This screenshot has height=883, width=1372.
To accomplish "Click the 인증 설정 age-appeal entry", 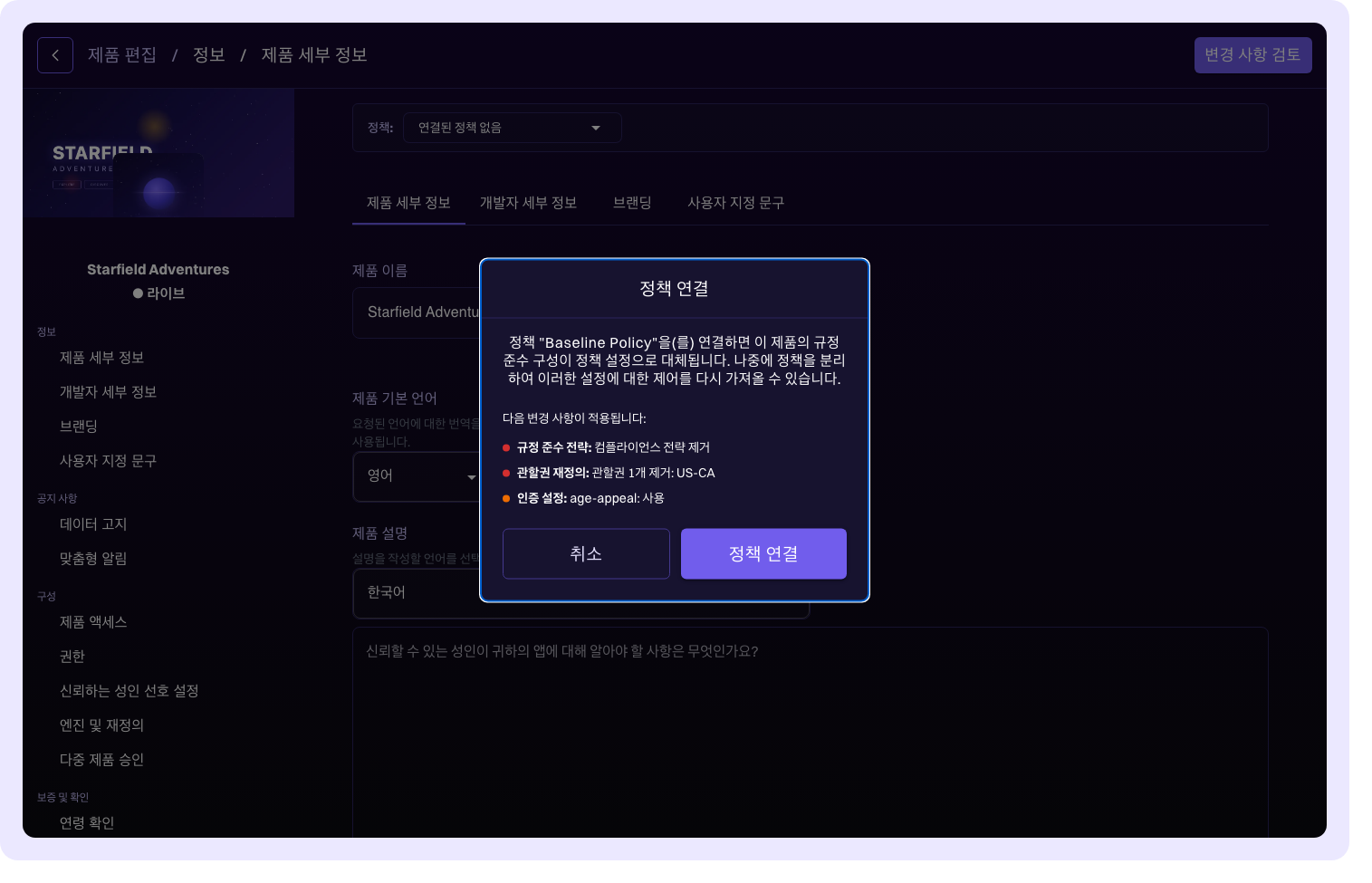I will pyautogui.click(x=583, y=498).
